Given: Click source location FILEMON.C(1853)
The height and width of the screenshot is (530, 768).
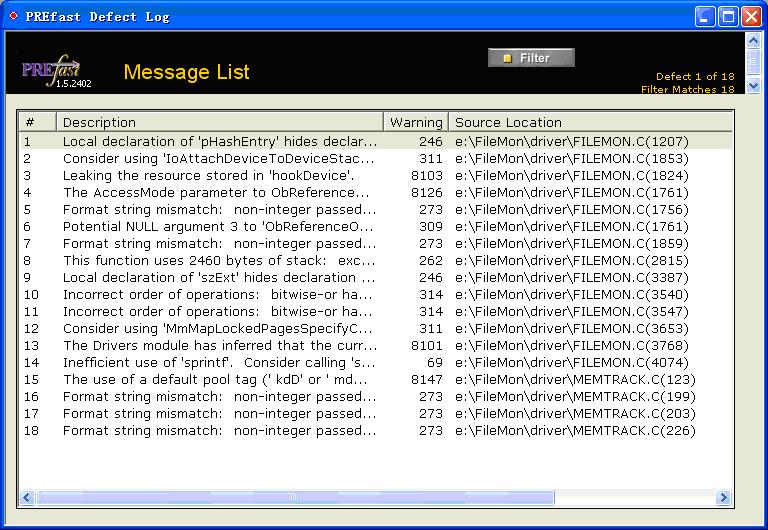Looking at the screenshot, I should (x=572, y=159).
